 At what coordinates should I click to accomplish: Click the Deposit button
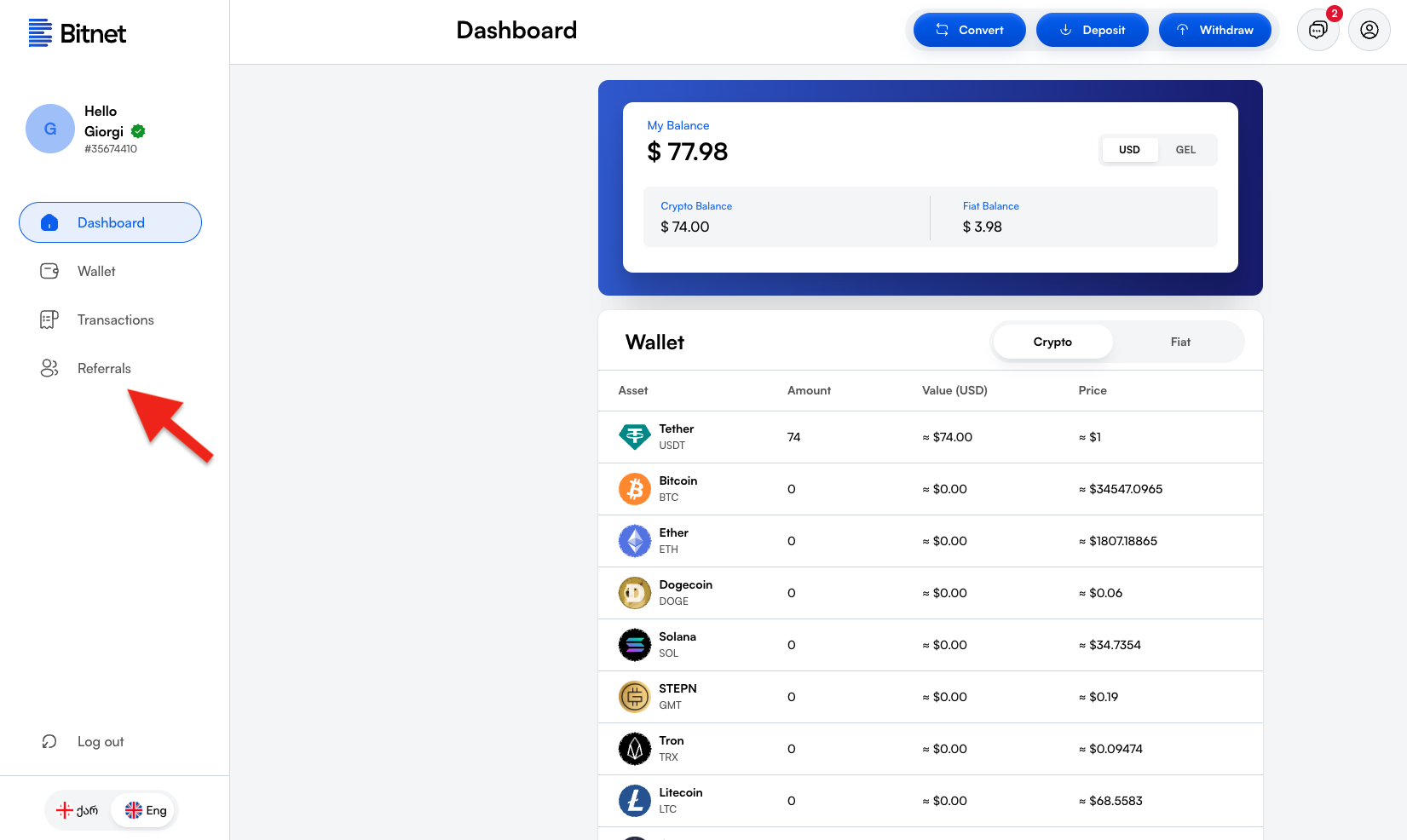(x=1092, y=30)
